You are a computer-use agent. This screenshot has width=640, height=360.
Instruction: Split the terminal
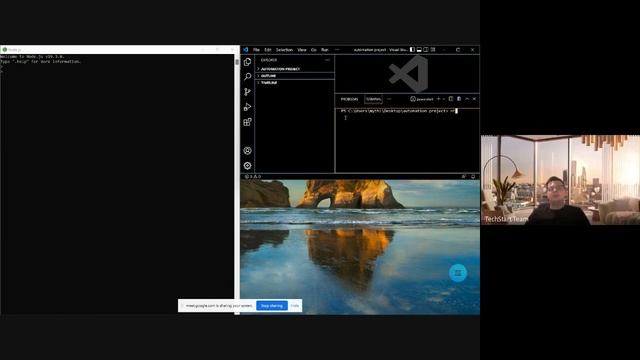coord(451,99)
